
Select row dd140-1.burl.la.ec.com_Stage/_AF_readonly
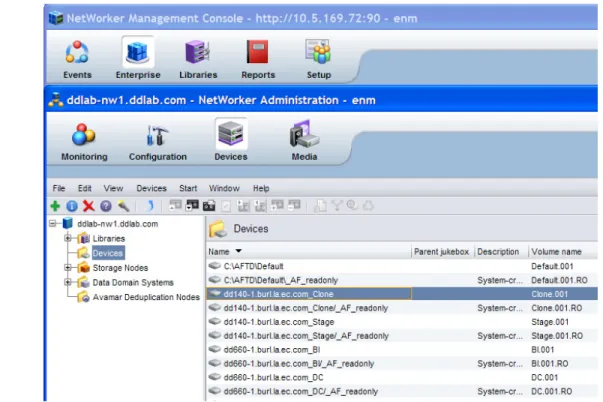402,335
